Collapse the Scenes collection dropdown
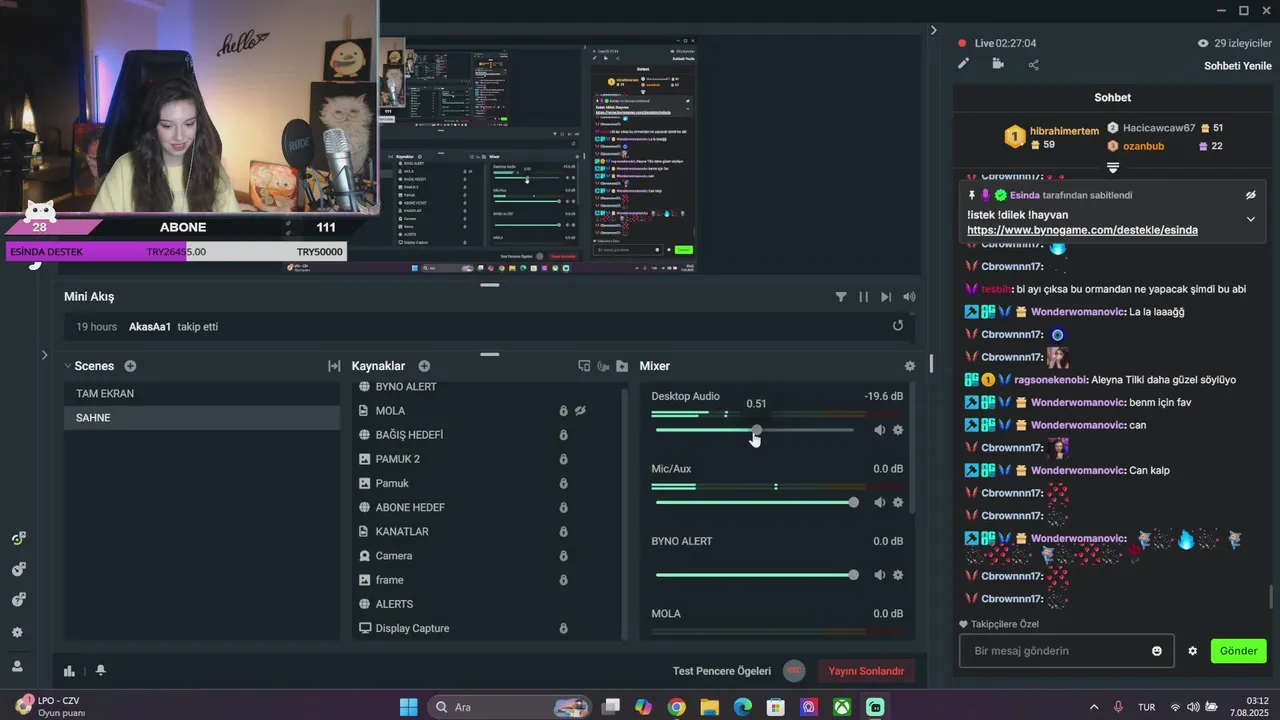1280x720 pixels. coord(68,366)
